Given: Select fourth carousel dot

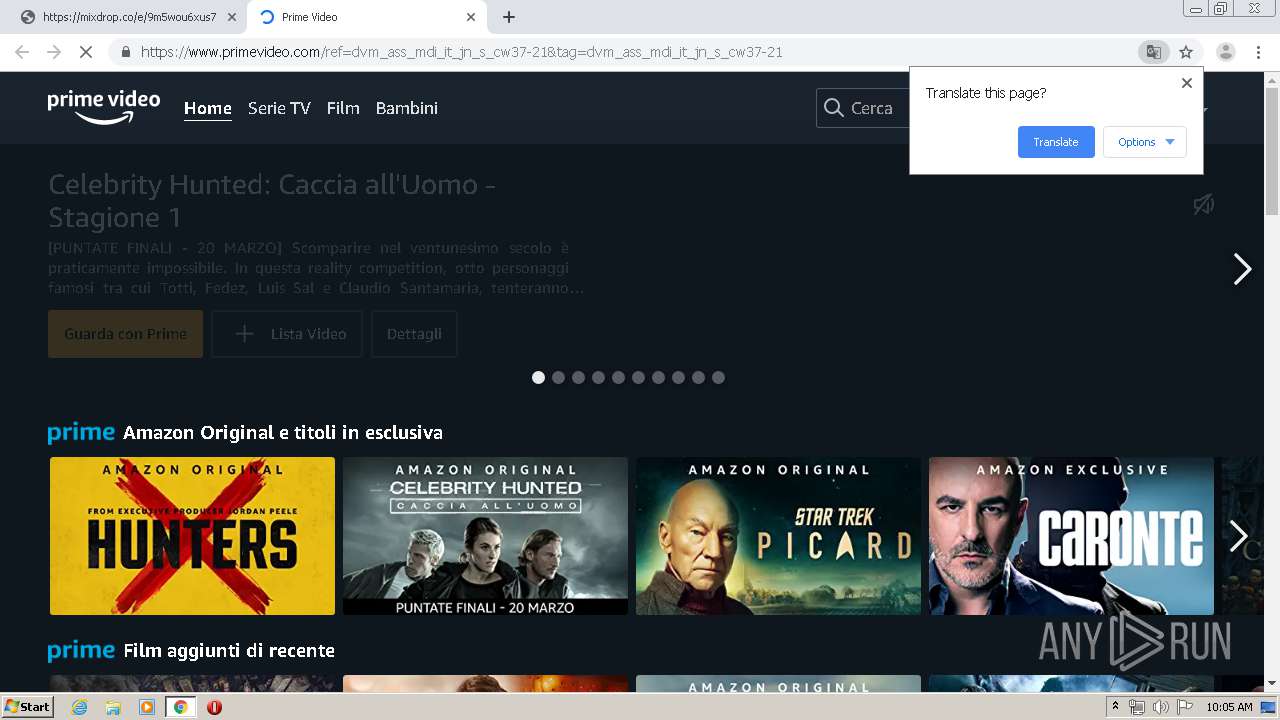Looking at the screenshot, I should [598, 377].
